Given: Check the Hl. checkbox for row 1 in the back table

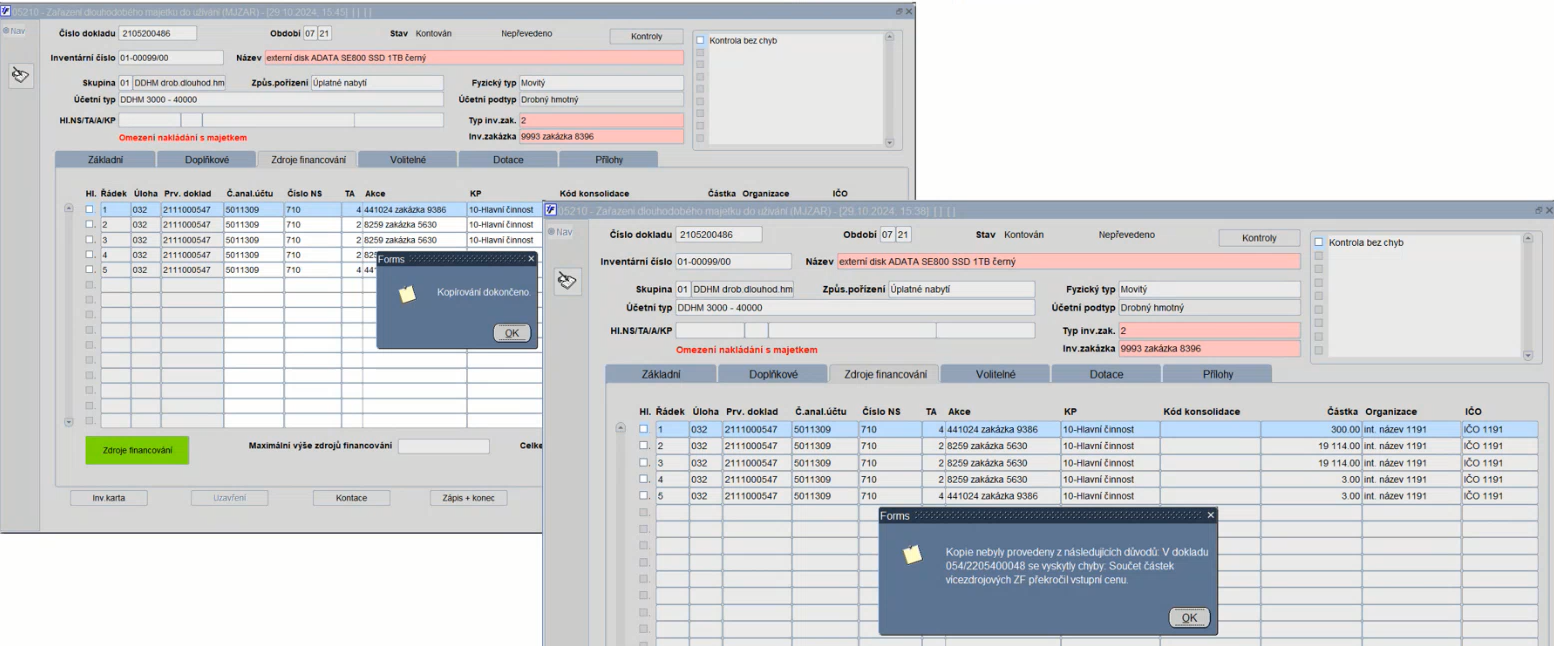Looking at the screenshot, I should coord(89,210).
